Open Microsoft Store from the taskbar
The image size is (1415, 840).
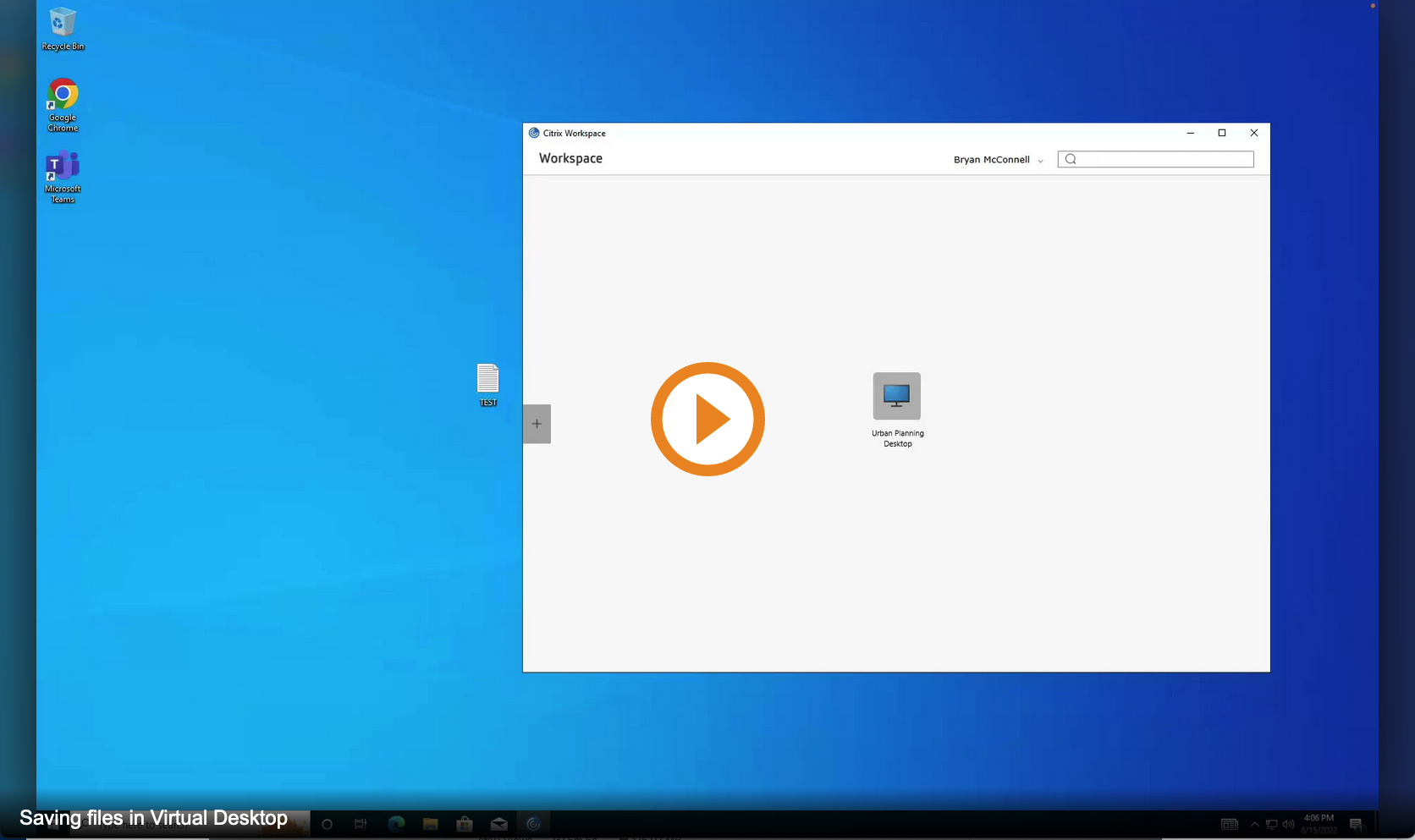465,824
